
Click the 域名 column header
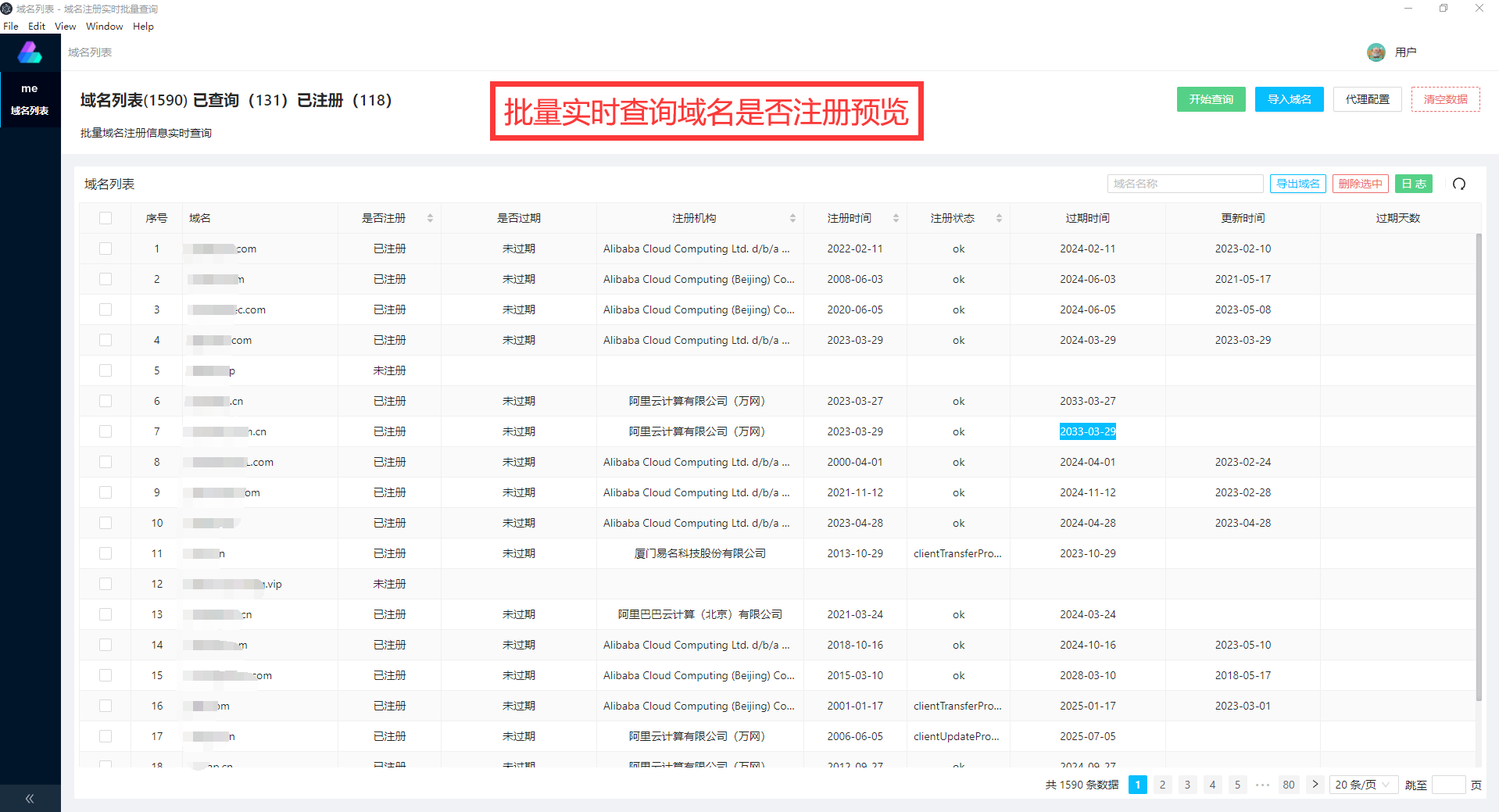tap(199, 218)
